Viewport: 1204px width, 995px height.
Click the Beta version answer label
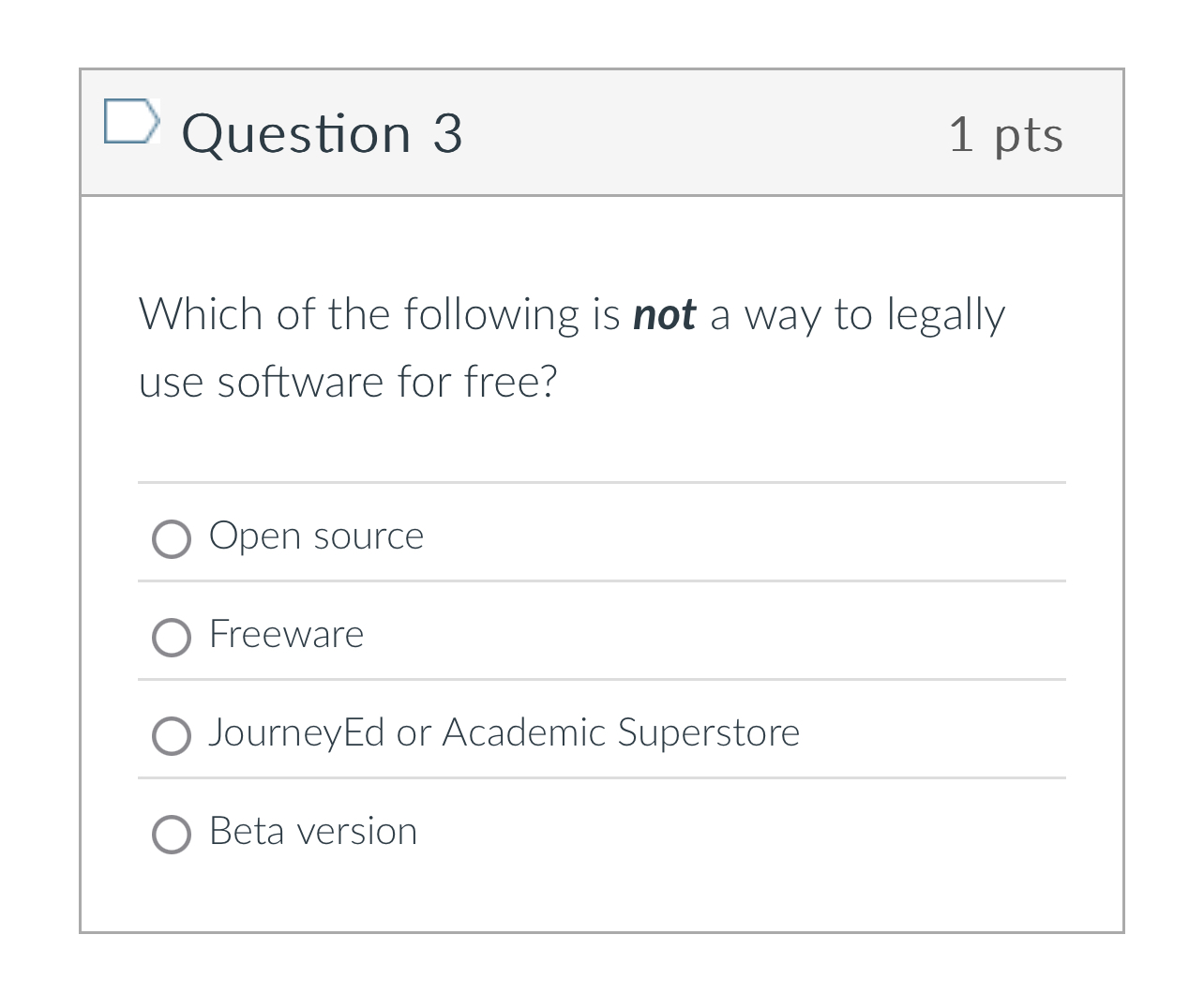pos(312,832)
